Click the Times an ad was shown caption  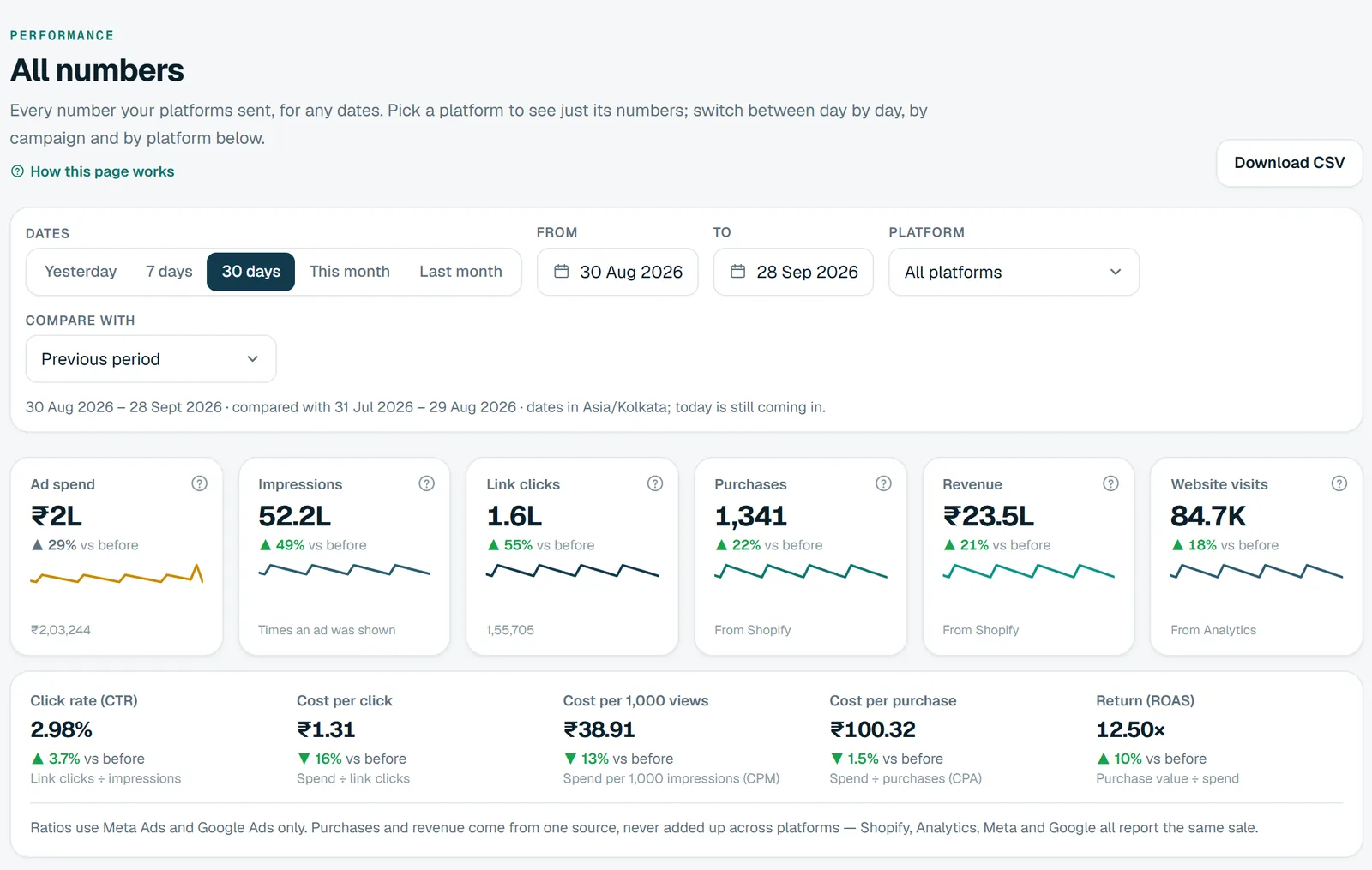pyautogui.click(x=327, y=630)
